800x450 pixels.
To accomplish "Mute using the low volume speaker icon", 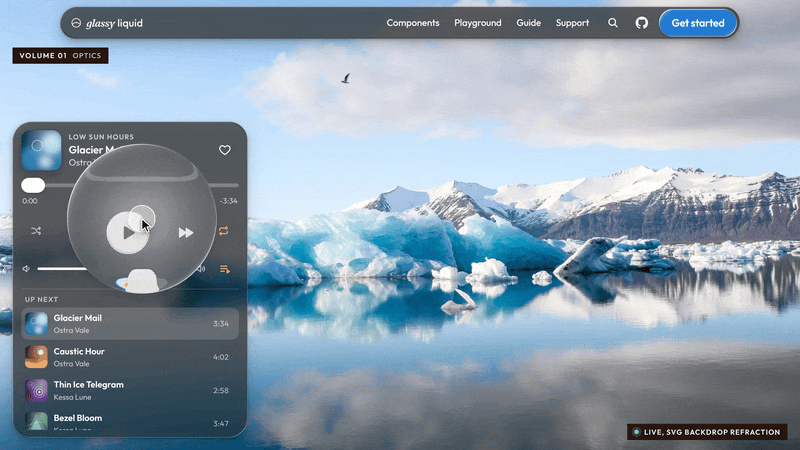I will click(26, 269).
